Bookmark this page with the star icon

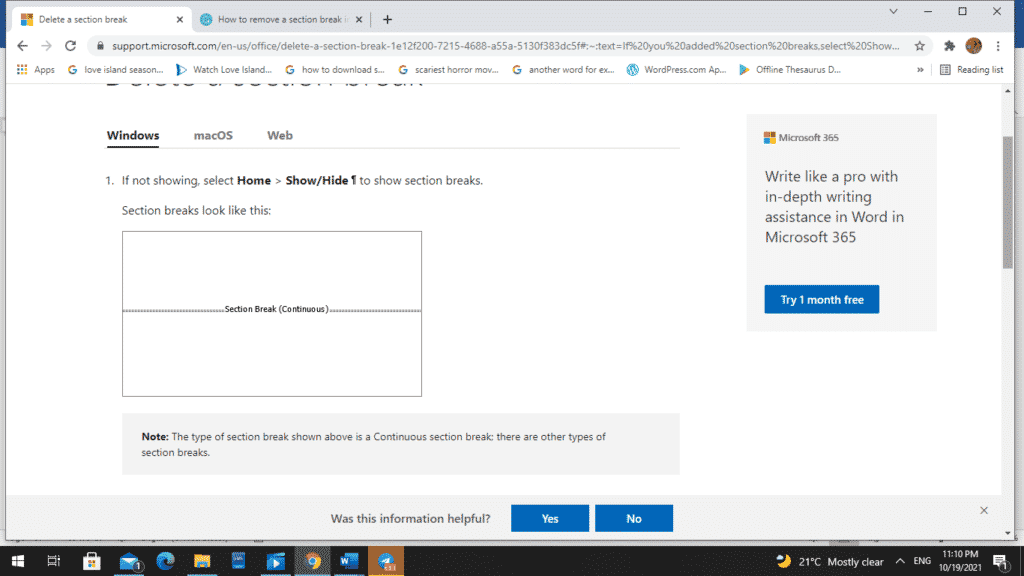coord(920,45)
